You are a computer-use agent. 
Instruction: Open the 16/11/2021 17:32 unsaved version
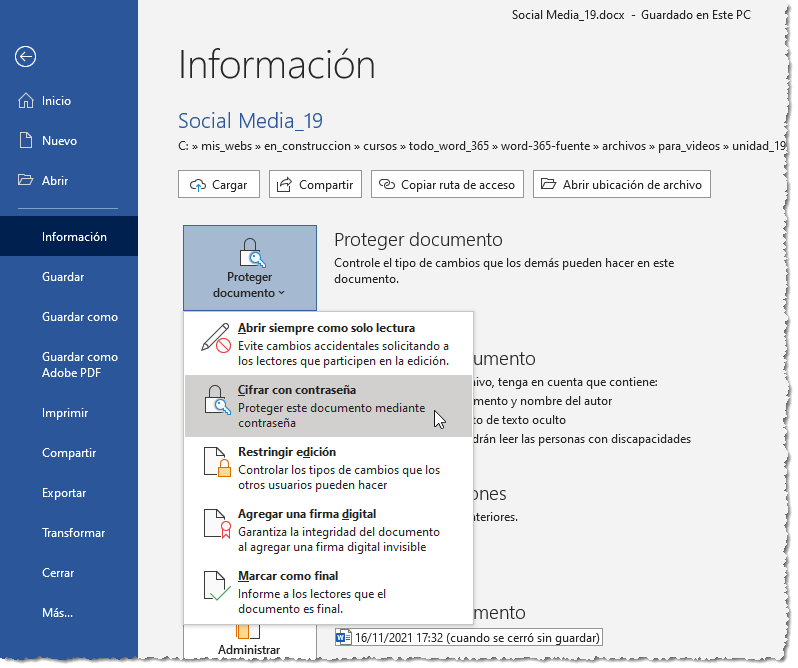469,637
